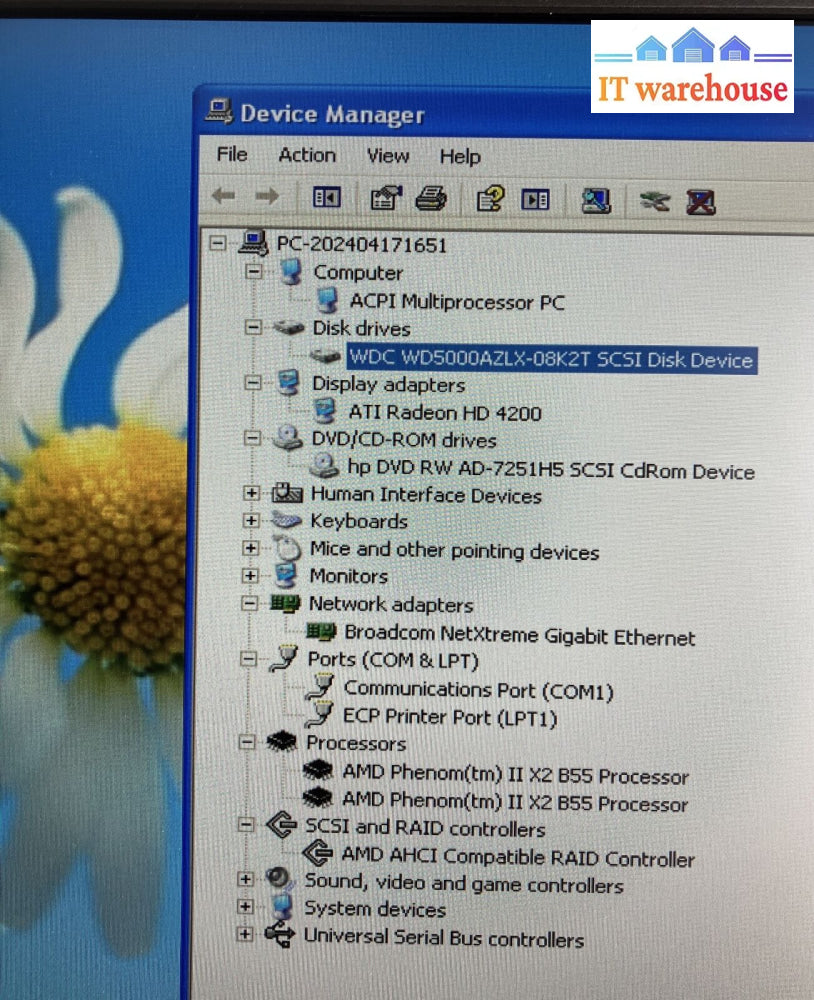Collapse the Processors category
This screenshot has height=1000, width=814.
pyautogui.click(x=247, y=742)
